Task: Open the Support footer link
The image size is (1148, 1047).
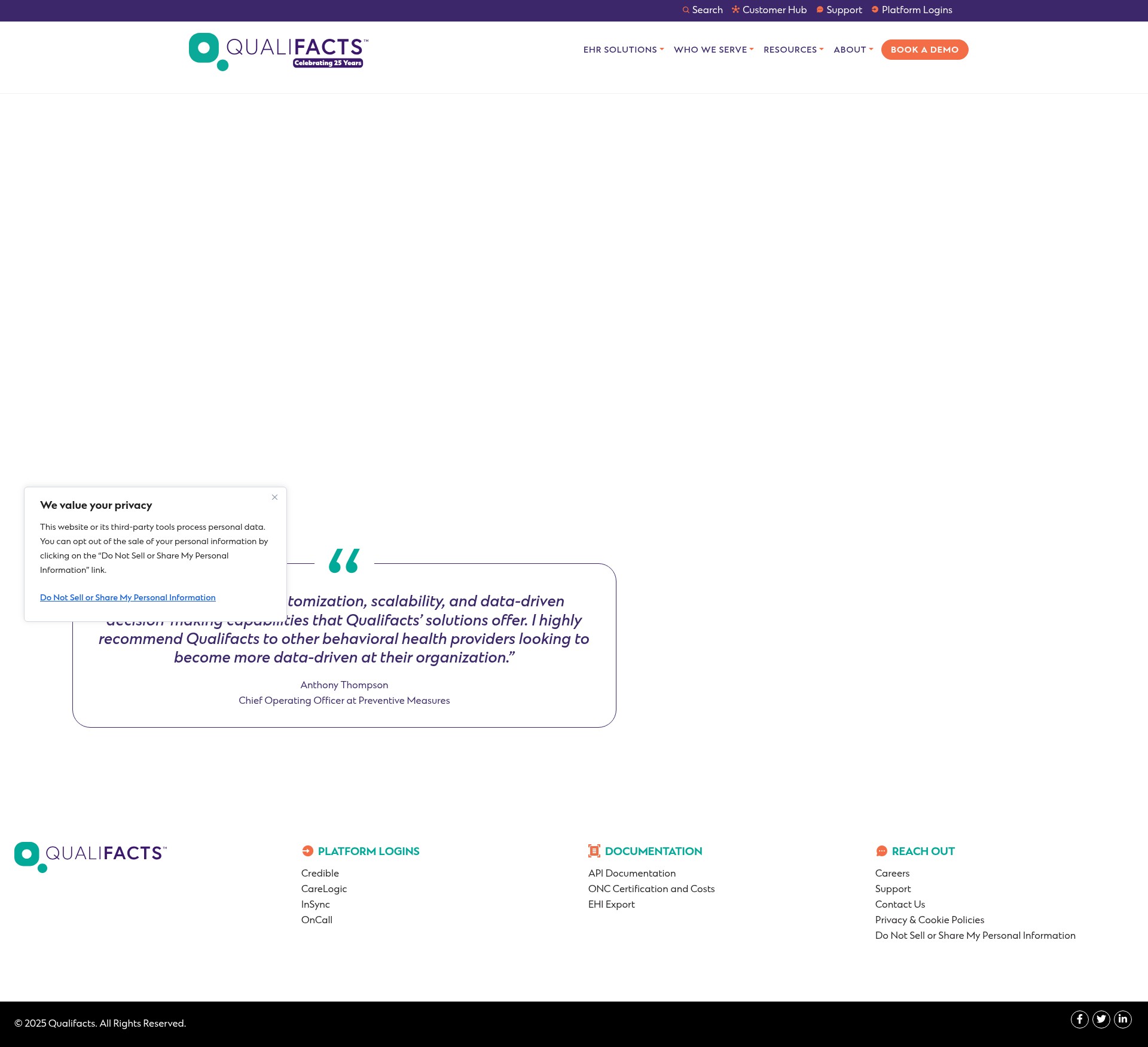Action: pyautogui.click(x=893, y=889)
